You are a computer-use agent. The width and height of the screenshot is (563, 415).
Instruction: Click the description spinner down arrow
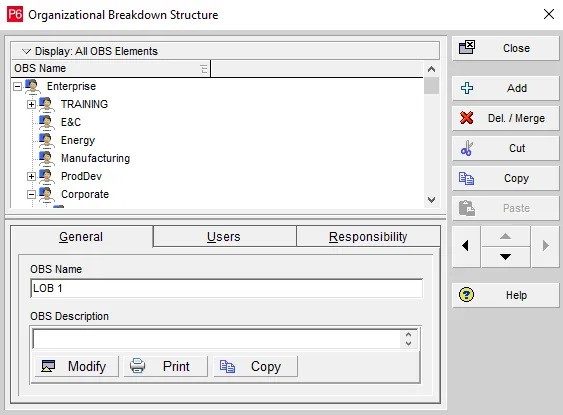[x=409, y=344]
